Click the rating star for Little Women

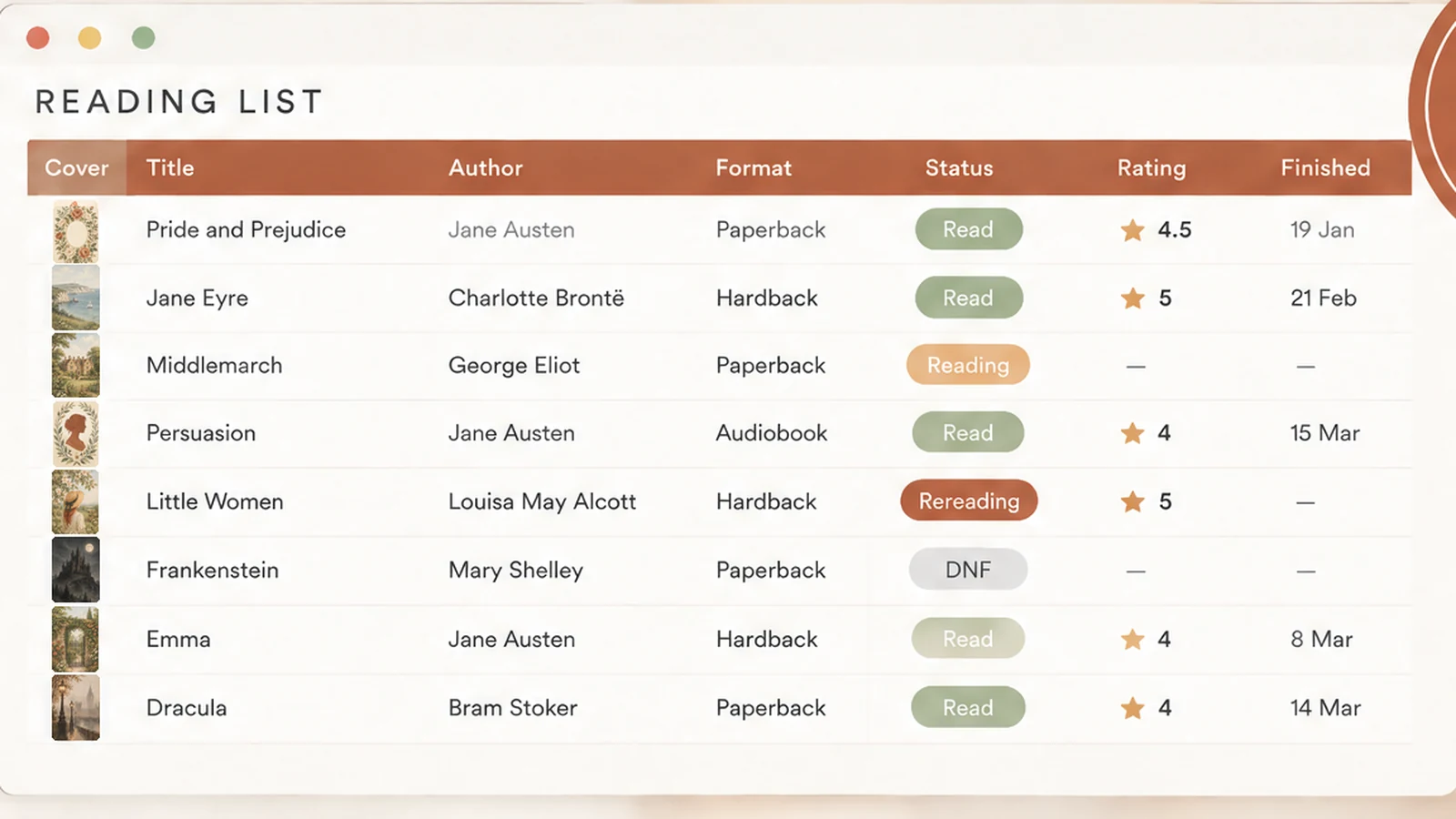[1133, 501]
